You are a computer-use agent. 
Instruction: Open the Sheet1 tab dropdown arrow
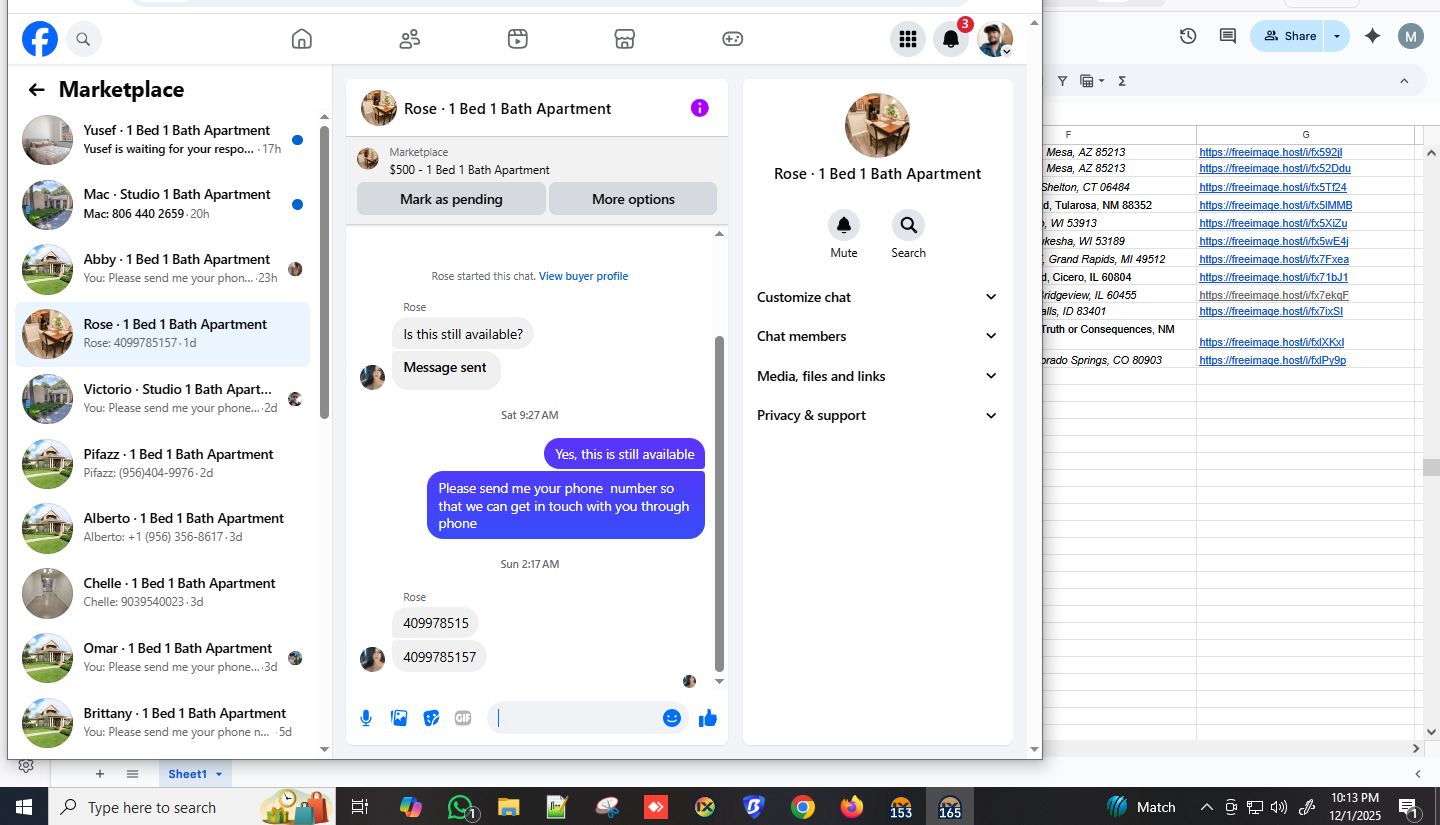point(219,774)
